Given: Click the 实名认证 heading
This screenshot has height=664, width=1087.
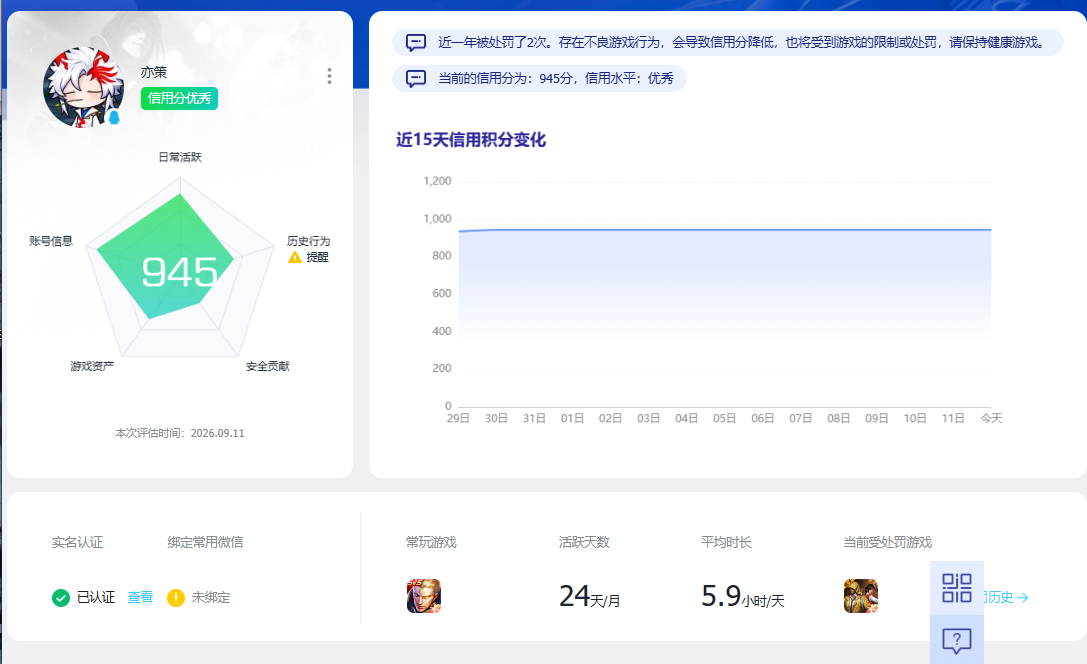Looking at the screenshot, I should pos(77,542).
